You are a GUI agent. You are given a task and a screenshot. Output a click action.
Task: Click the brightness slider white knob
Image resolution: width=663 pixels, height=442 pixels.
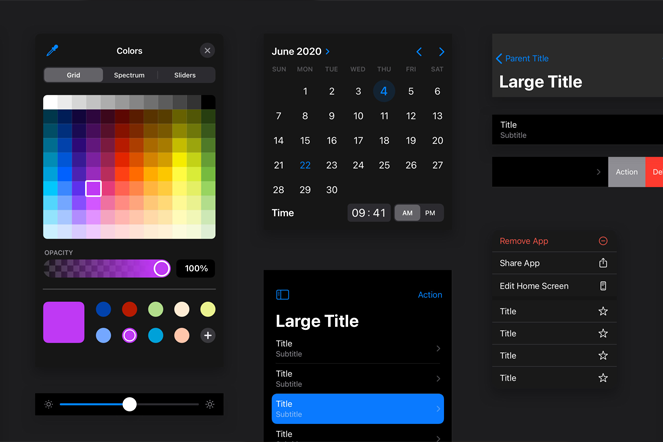(x=129, y=404)
